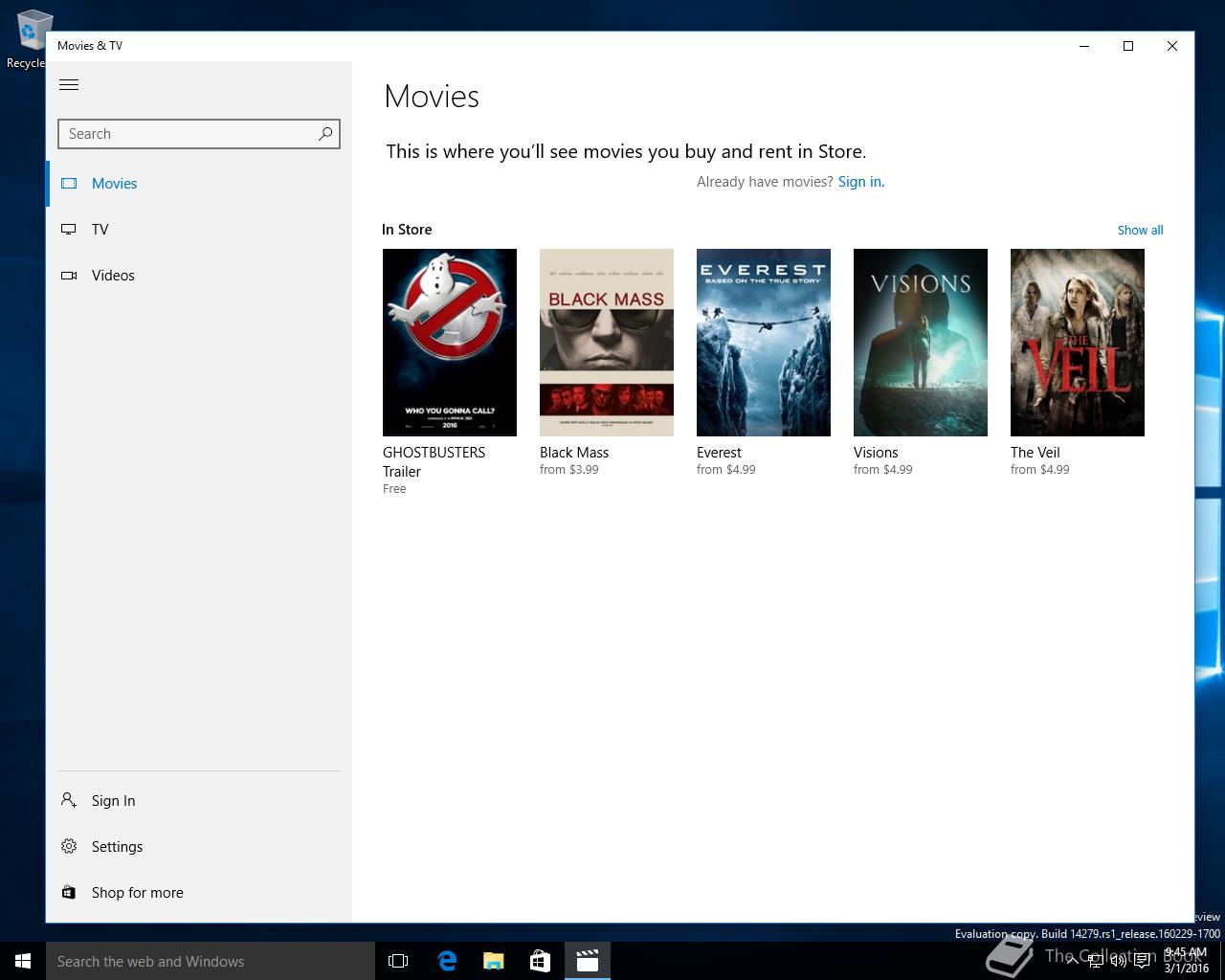Open Settings from the sidebar
Screen dimensions: 1225x980
(199, 847)
